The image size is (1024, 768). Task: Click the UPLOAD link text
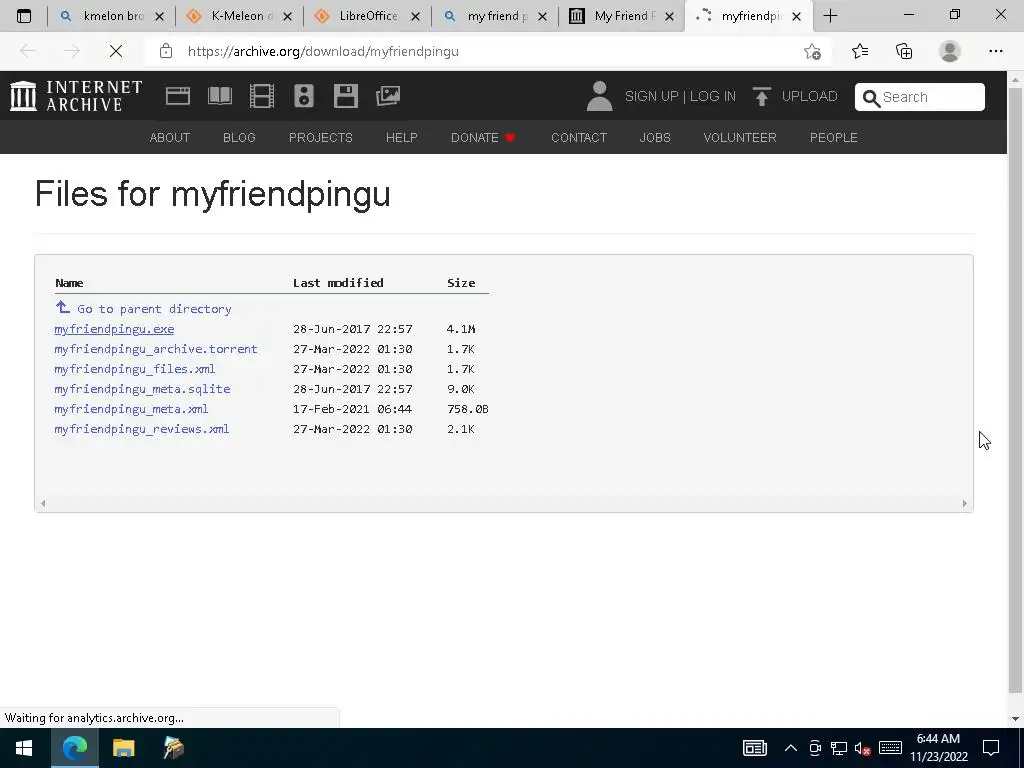[x=809, y=97]
